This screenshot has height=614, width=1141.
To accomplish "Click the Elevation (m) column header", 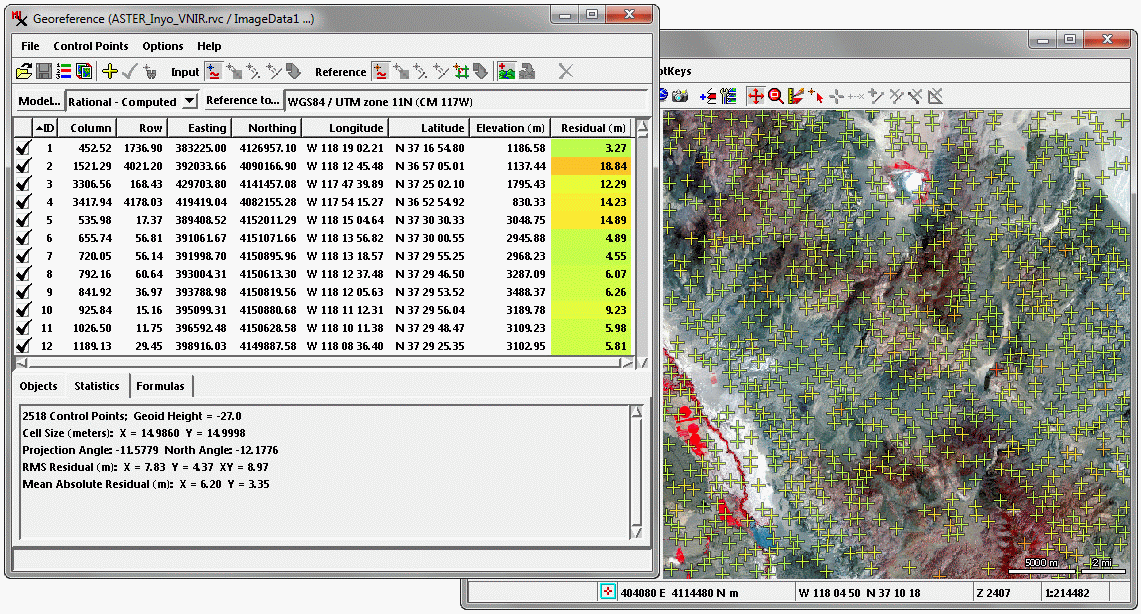I will 510,128.
